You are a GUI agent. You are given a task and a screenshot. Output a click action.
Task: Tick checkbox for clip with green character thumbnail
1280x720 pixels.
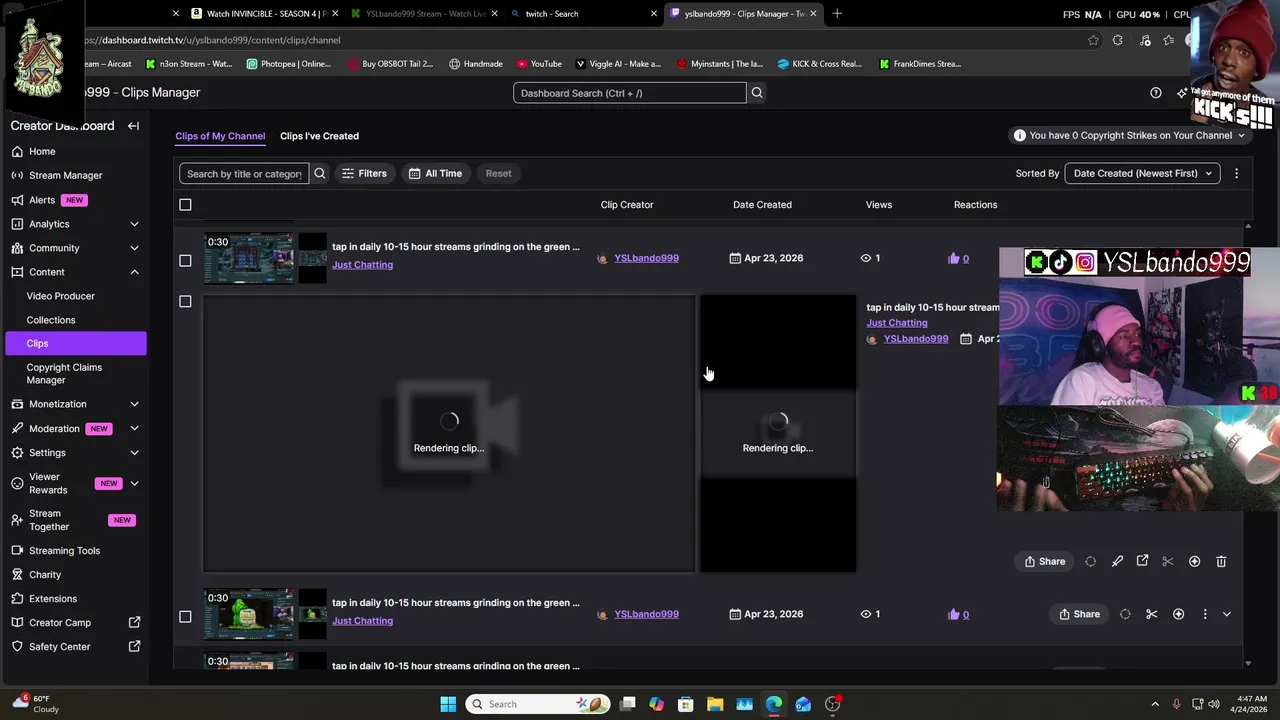point(185,616)
